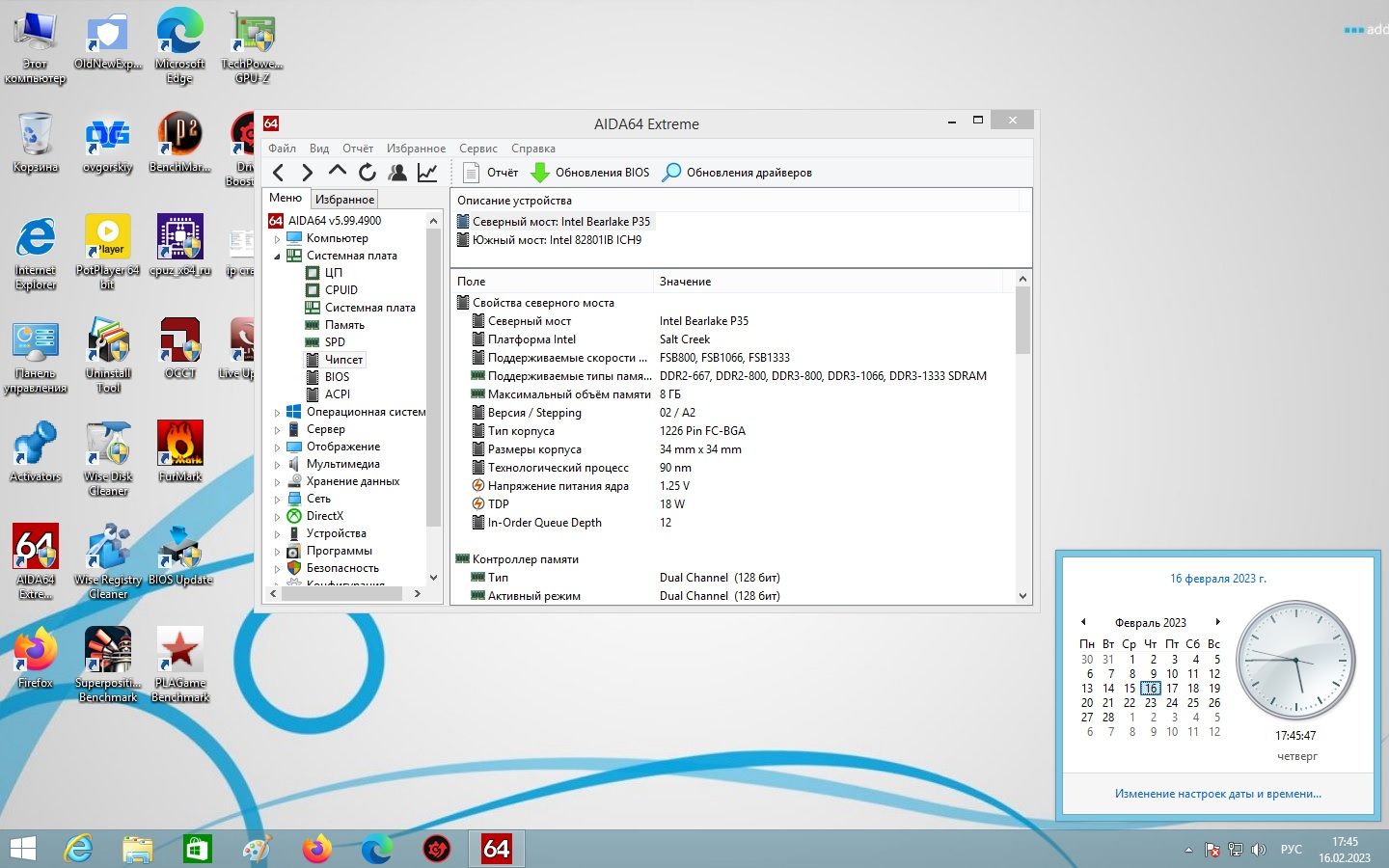Screen dimensions: 1389x868
Task: Collapse the Системная плата tree node
Action: 277,256
